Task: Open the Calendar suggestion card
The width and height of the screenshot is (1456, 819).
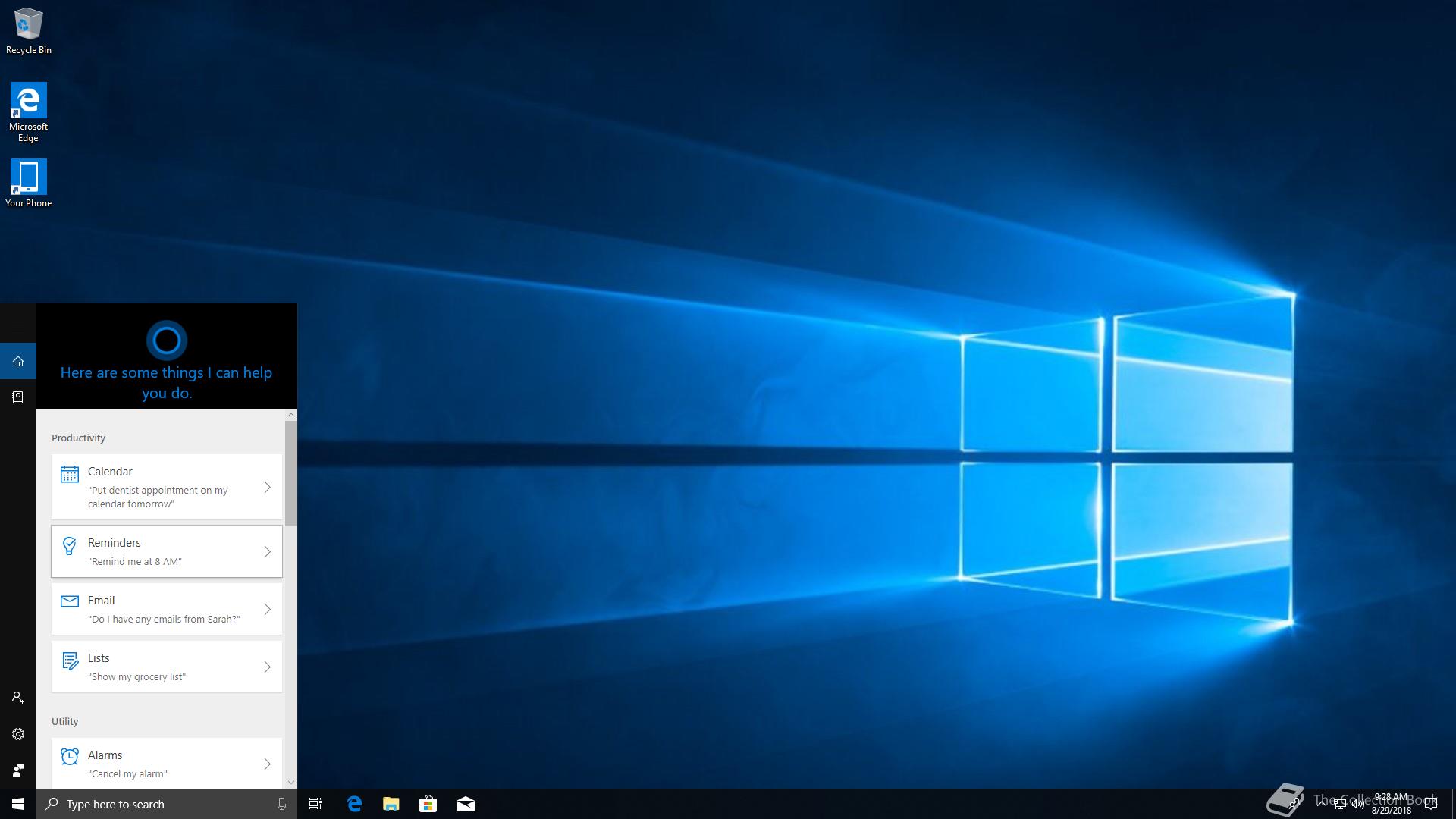Action: [x=167, y=487]
